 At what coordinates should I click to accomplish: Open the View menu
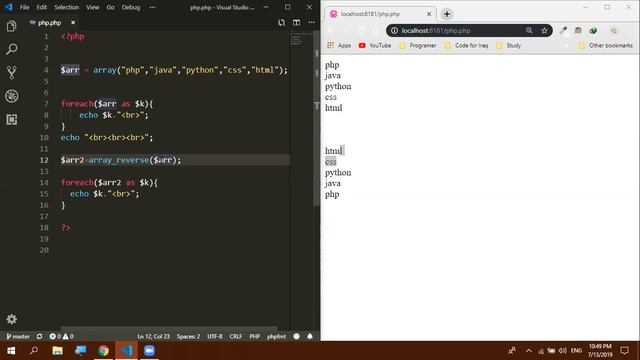tap(93, 7)
